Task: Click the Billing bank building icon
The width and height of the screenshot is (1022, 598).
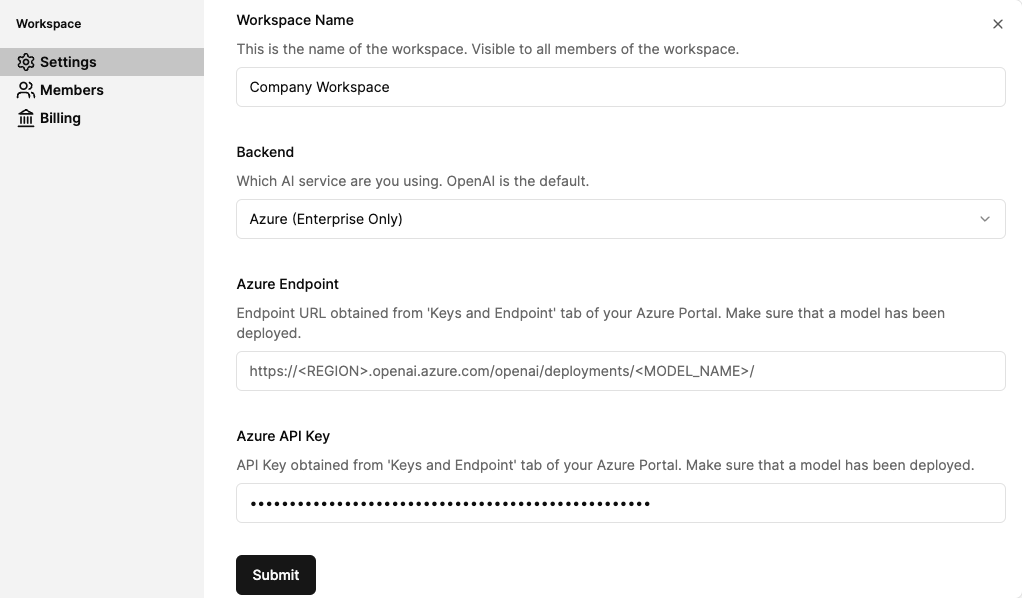Action: 25,118
